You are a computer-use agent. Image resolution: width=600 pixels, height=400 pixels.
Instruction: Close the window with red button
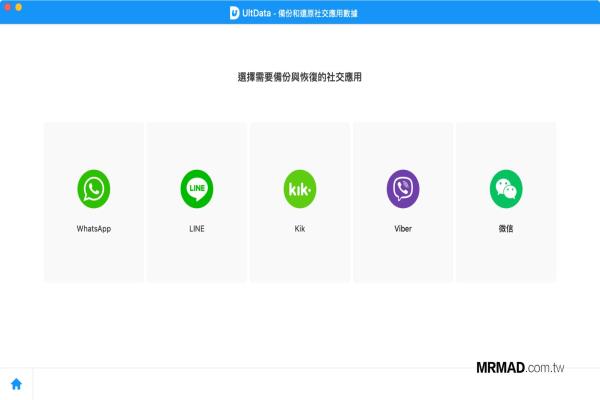7,7
